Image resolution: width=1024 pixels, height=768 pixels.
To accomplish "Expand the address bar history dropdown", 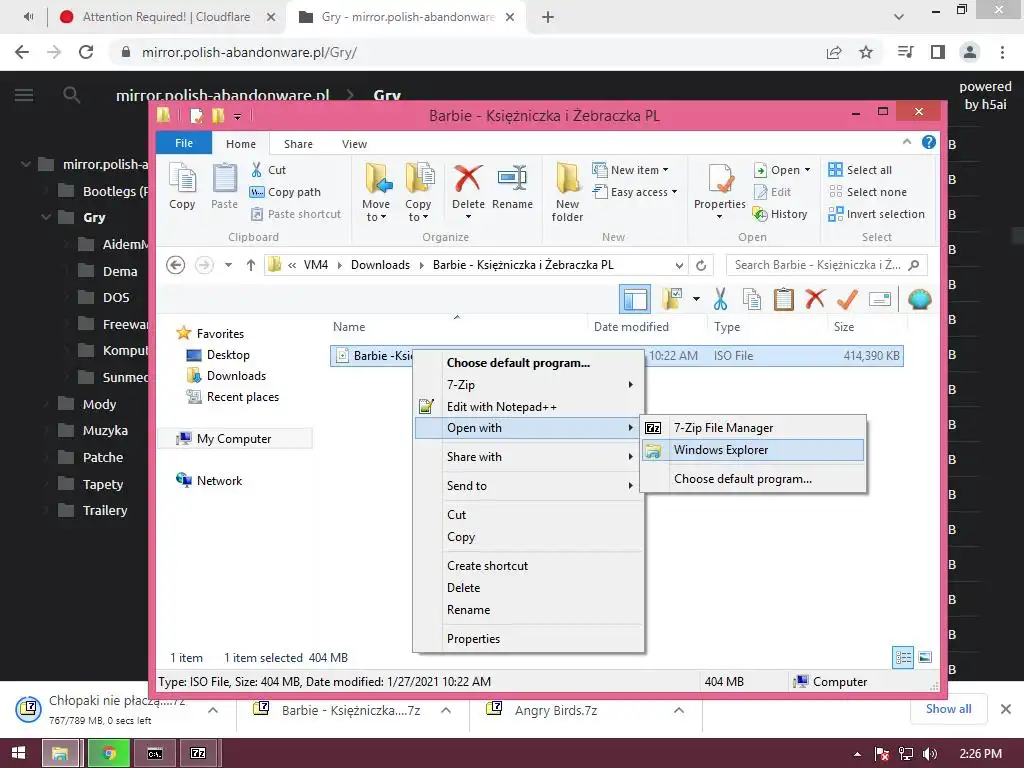I will (x=679, y=265).
